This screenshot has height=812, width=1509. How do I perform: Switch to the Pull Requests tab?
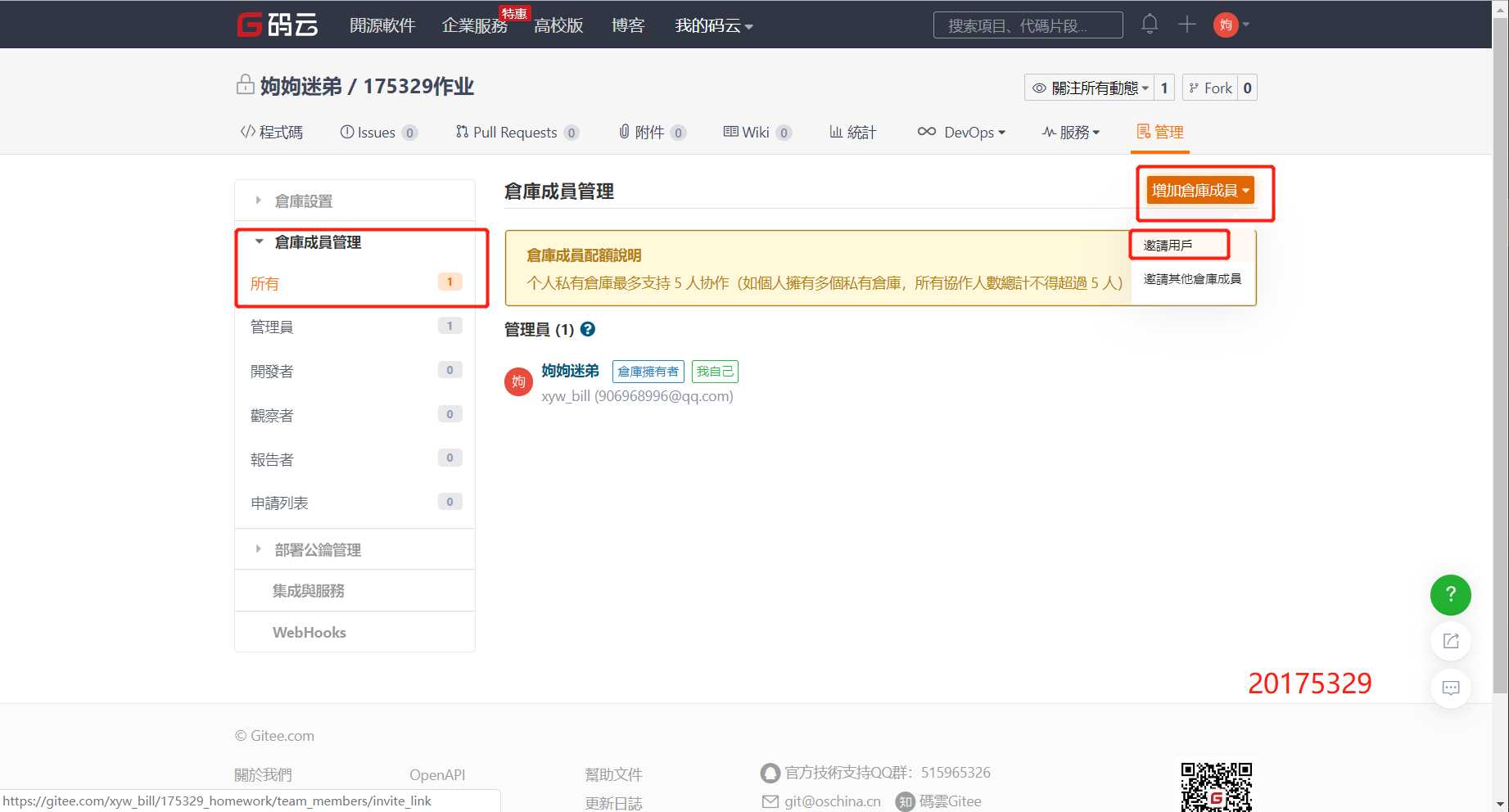[517, 132]
